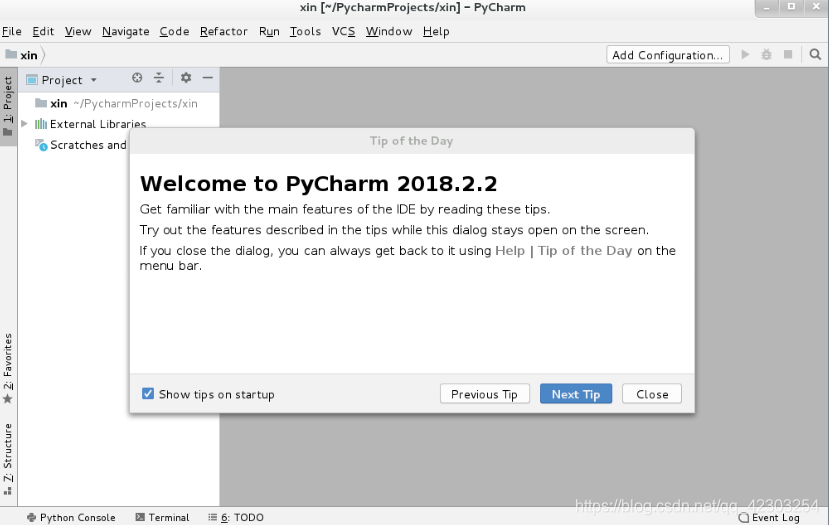This screenshot has width=829, height=525.
Task: Open the Refactor menu
Action: (224, 31)
